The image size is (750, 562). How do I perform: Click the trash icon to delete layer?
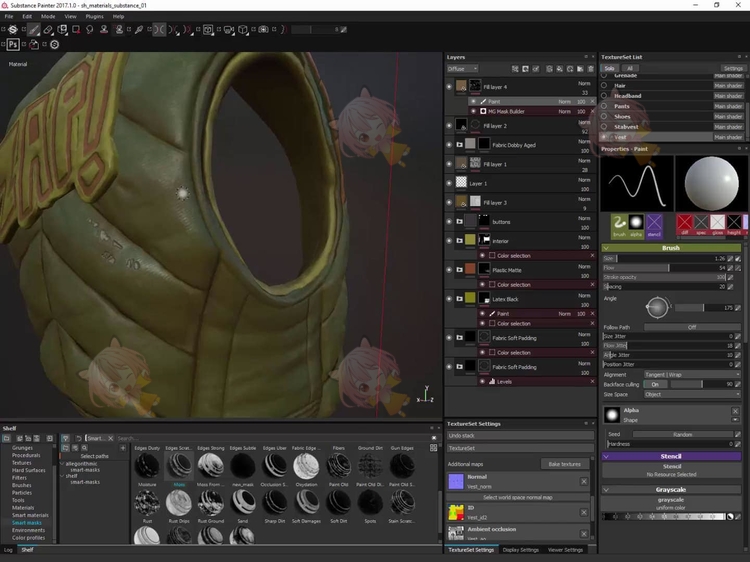591,69
